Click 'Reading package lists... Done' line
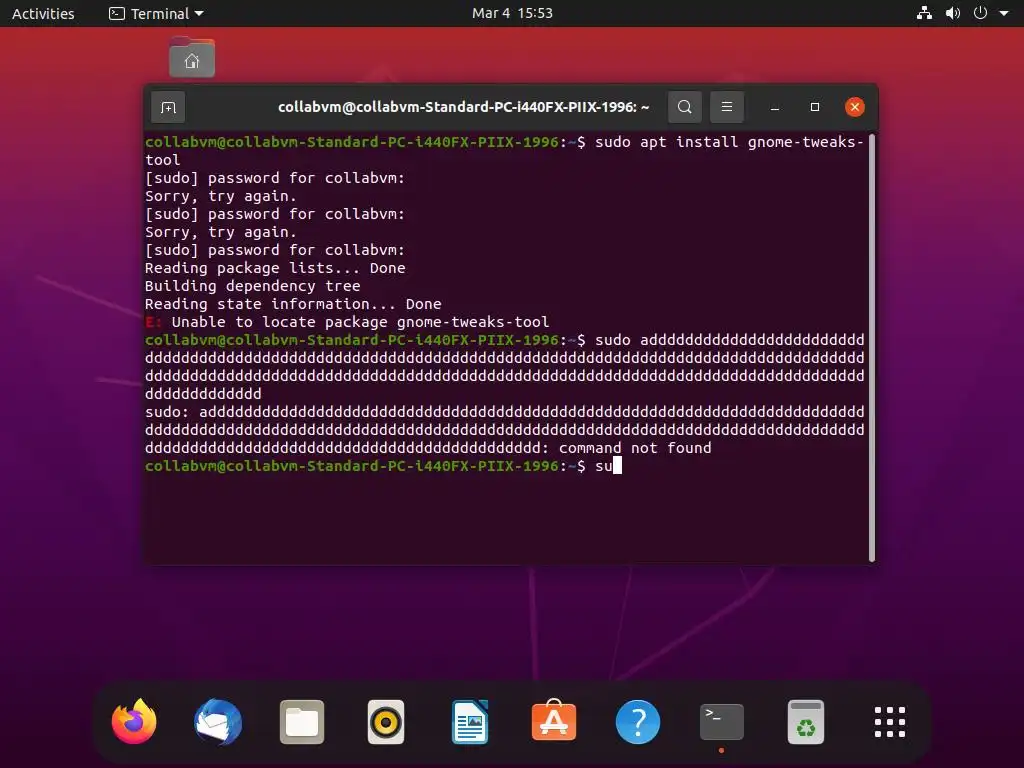Viewport: 1024px width, 768px height. pyautogui.click(x=275, y=268)
